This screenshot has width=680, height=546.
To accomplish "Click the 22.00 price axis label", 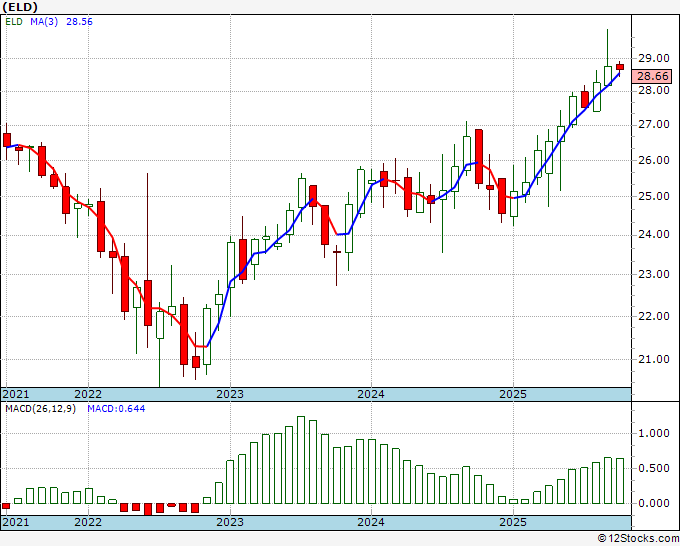I will coord(654,316).
